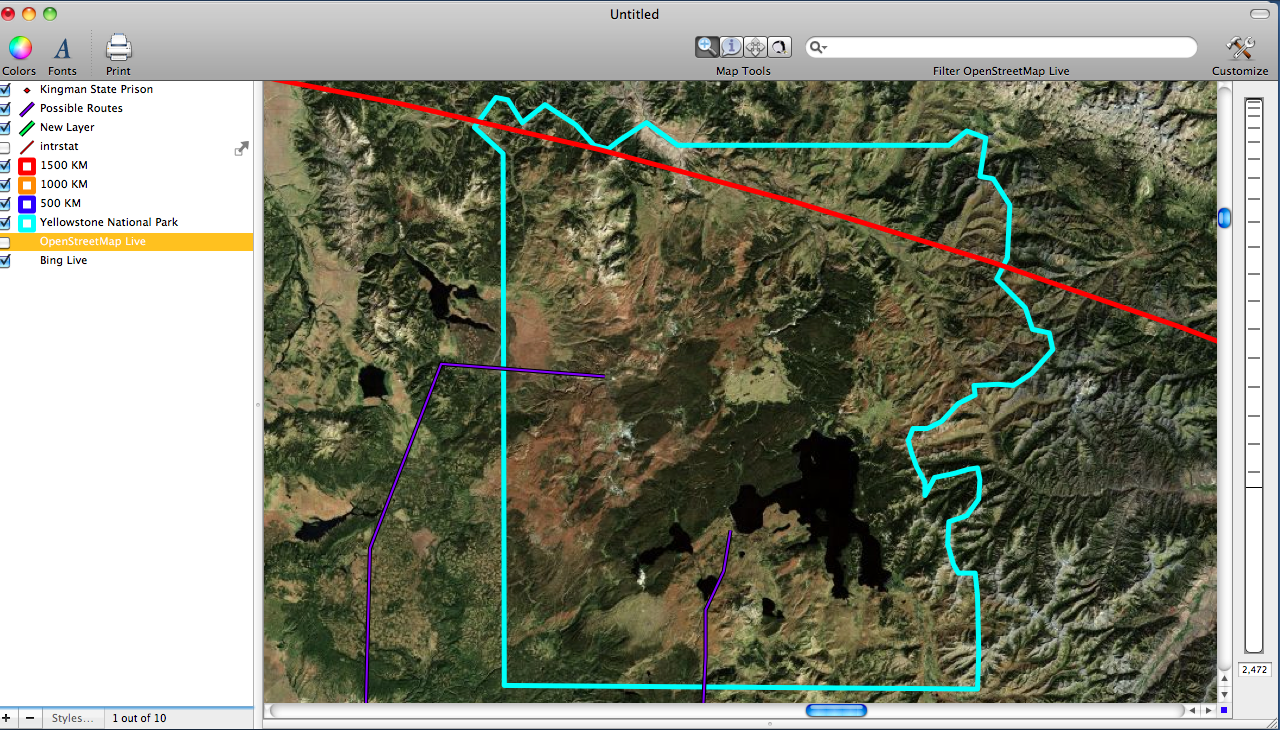Hide the Yellowstone National Park layer

pos(6,222)
